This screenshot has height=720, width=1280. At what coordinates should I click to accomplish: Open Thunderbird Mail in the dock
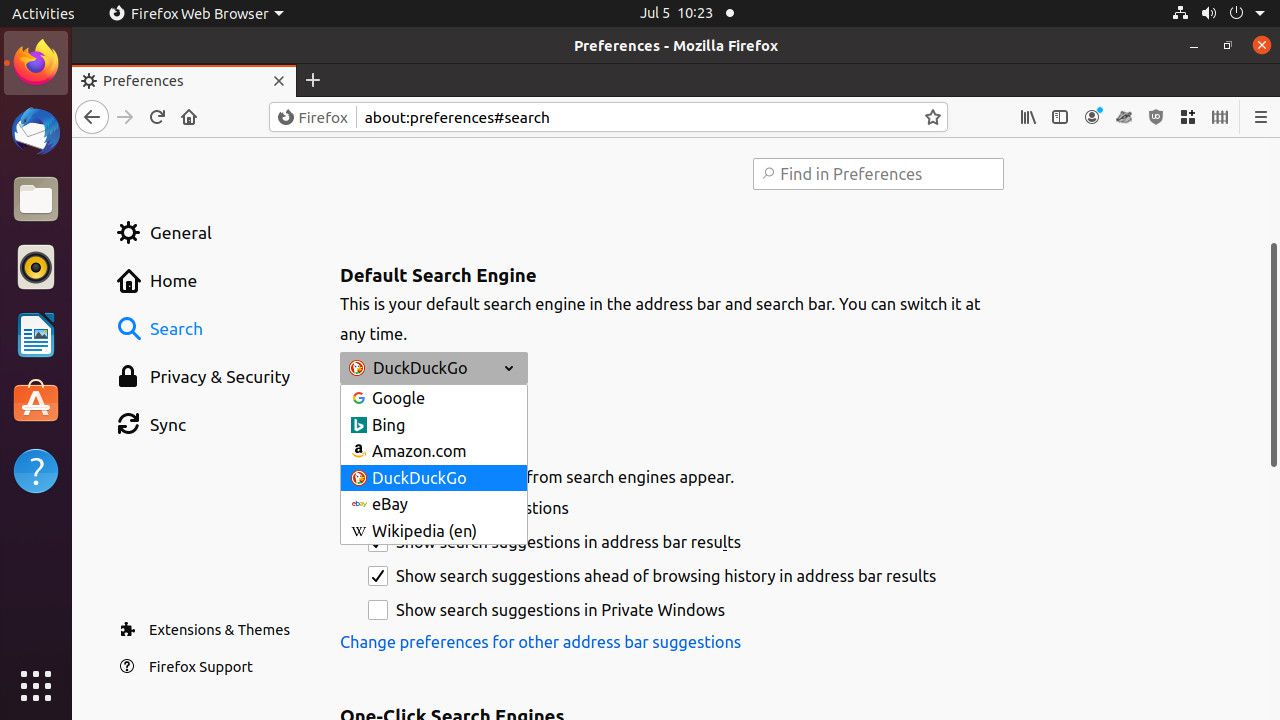(36, 131)
